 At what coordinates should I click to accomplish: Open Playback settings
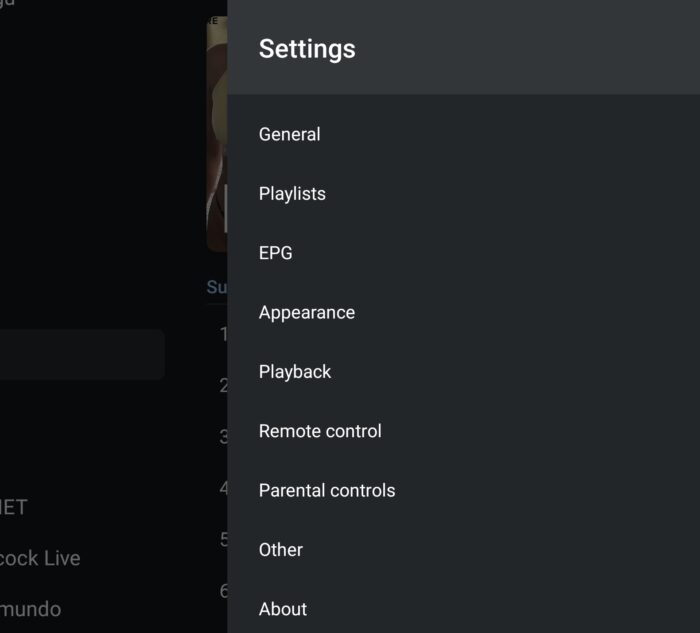coord(295,372)
